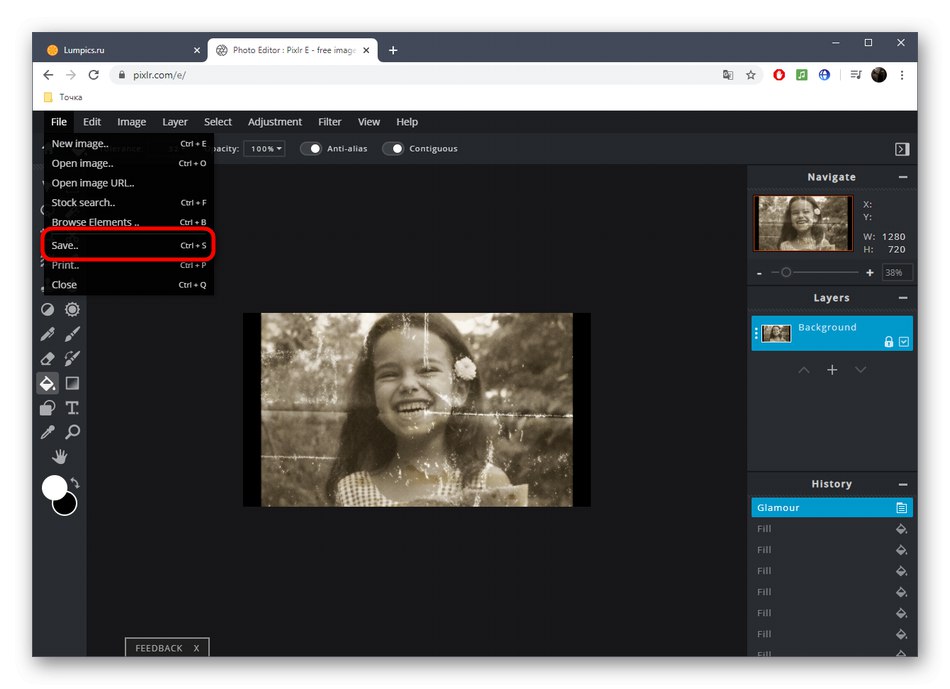Viewport: 950px width, 689px height.
Task: Pick the Text tool
Action: point(72,408)
